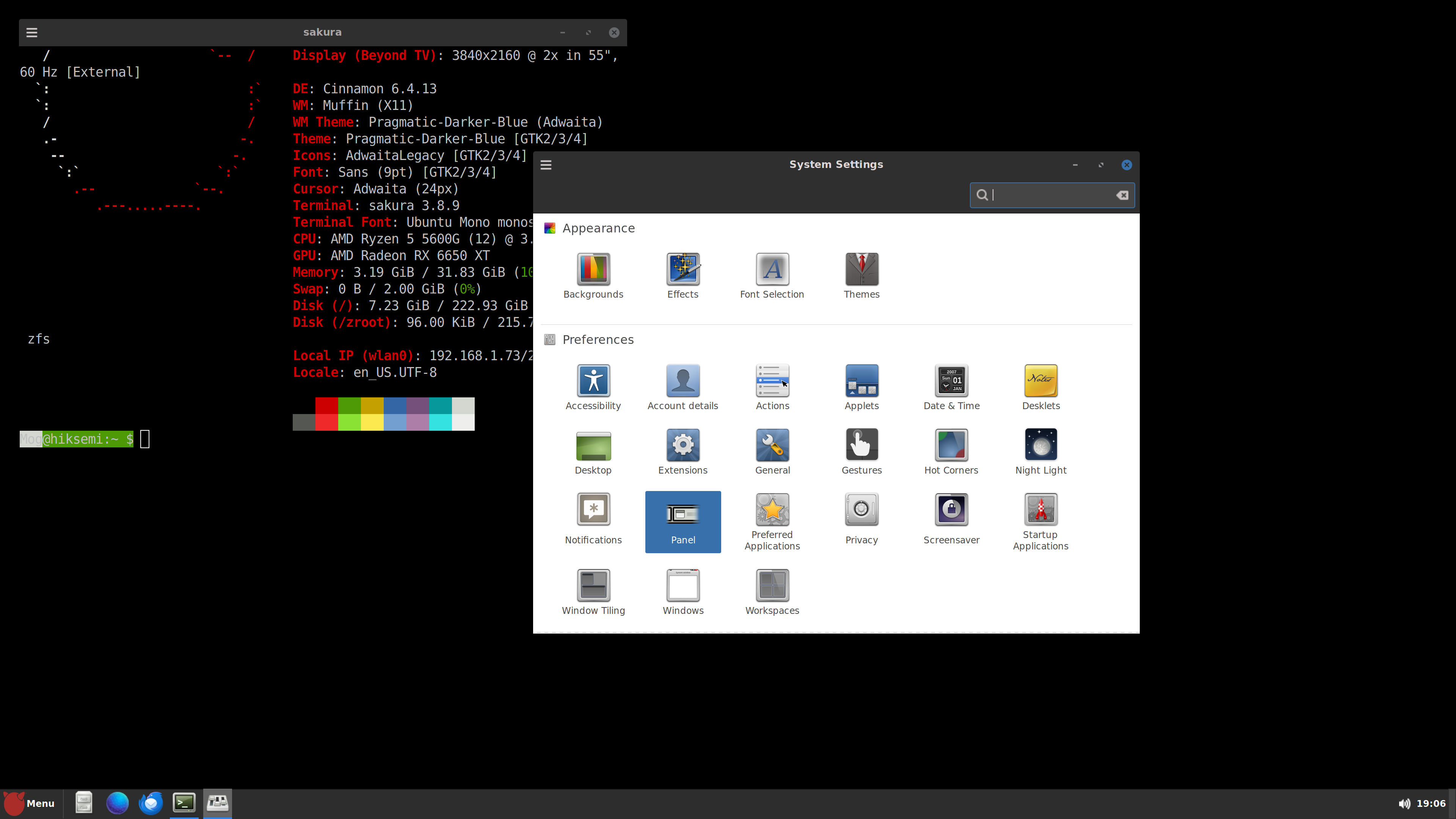Viewport: 1456px width, 819px height.
Task: Close the sakura terminal window
Action: 614,32
